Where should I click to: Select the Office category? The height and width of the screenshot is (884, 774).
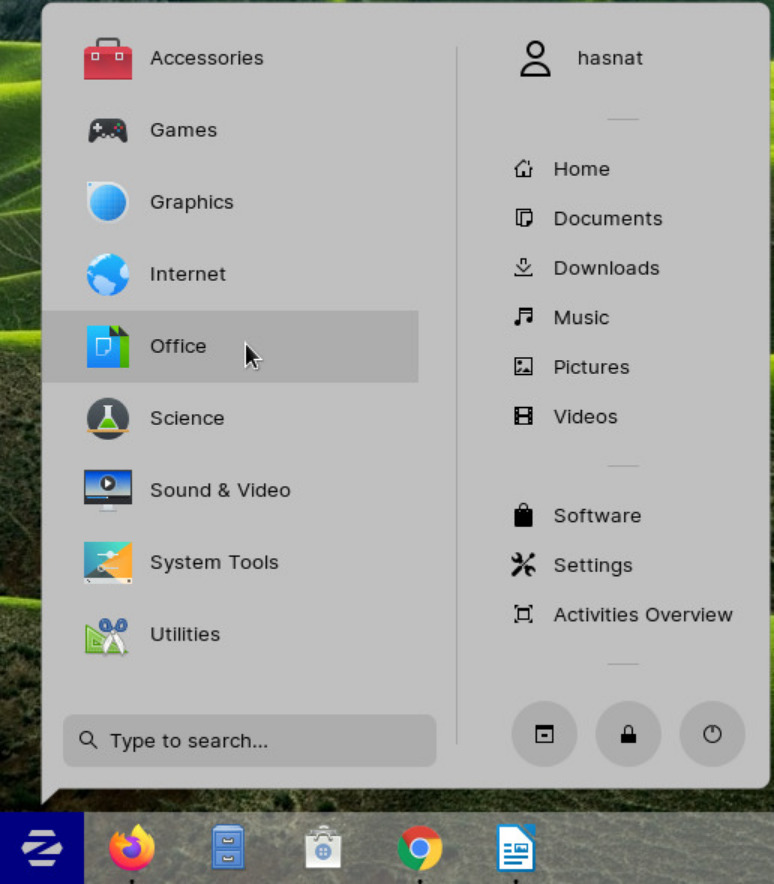[x=230, y=347]
